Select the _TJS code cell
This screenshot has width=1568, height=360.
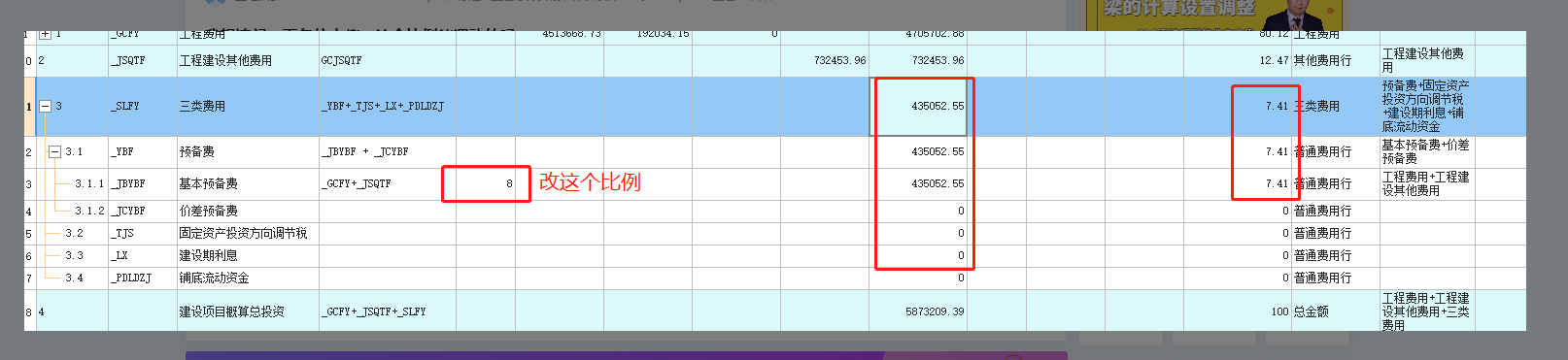[x=143, y=233]
